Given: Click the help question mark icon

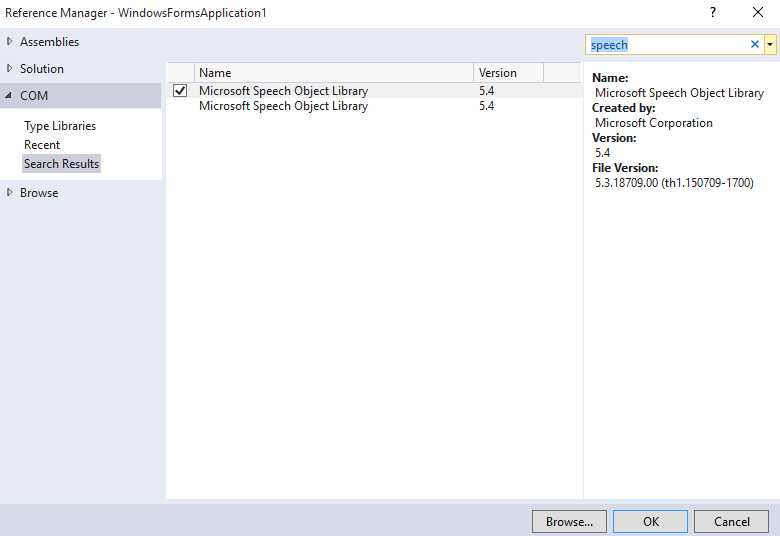Looking at the screenshot, I should pyautogui.click(x=713, y=12).
